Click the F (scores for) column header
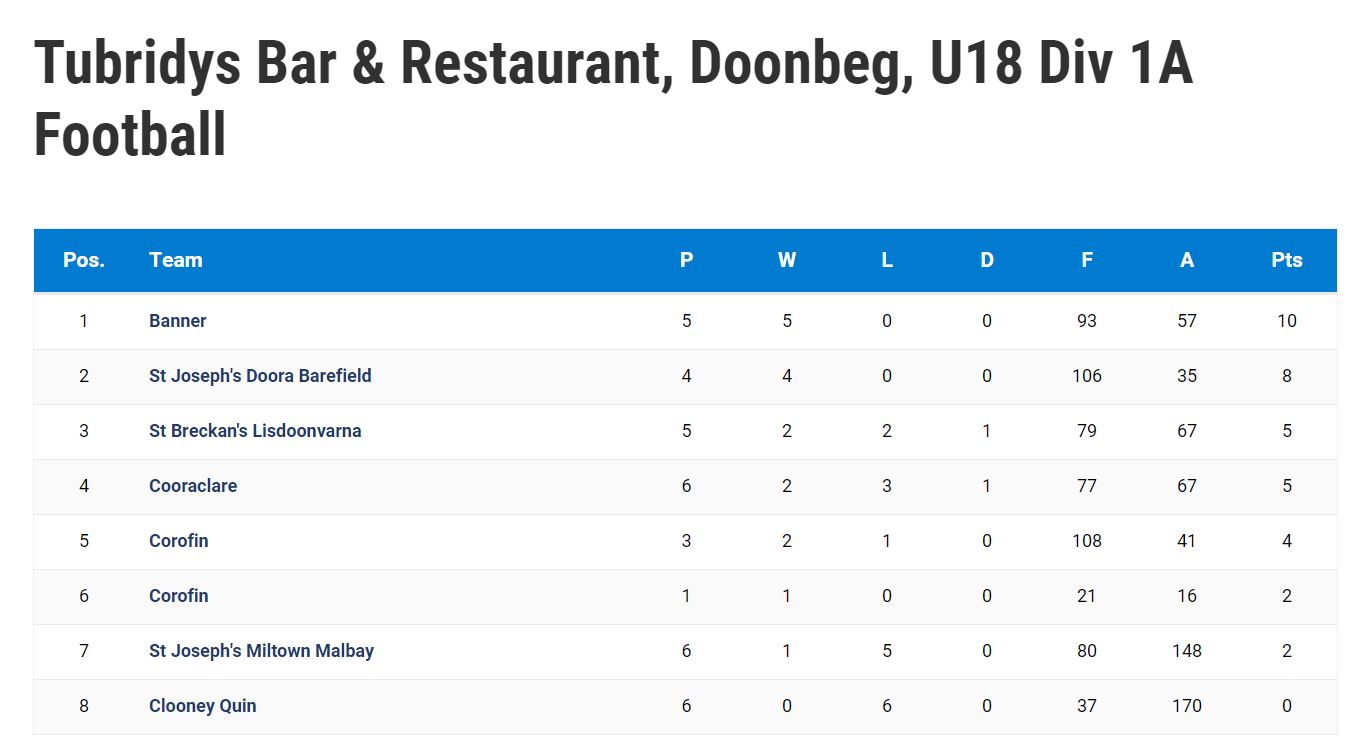Viewport: 1359px width, 749px height. coord(1087,260)
